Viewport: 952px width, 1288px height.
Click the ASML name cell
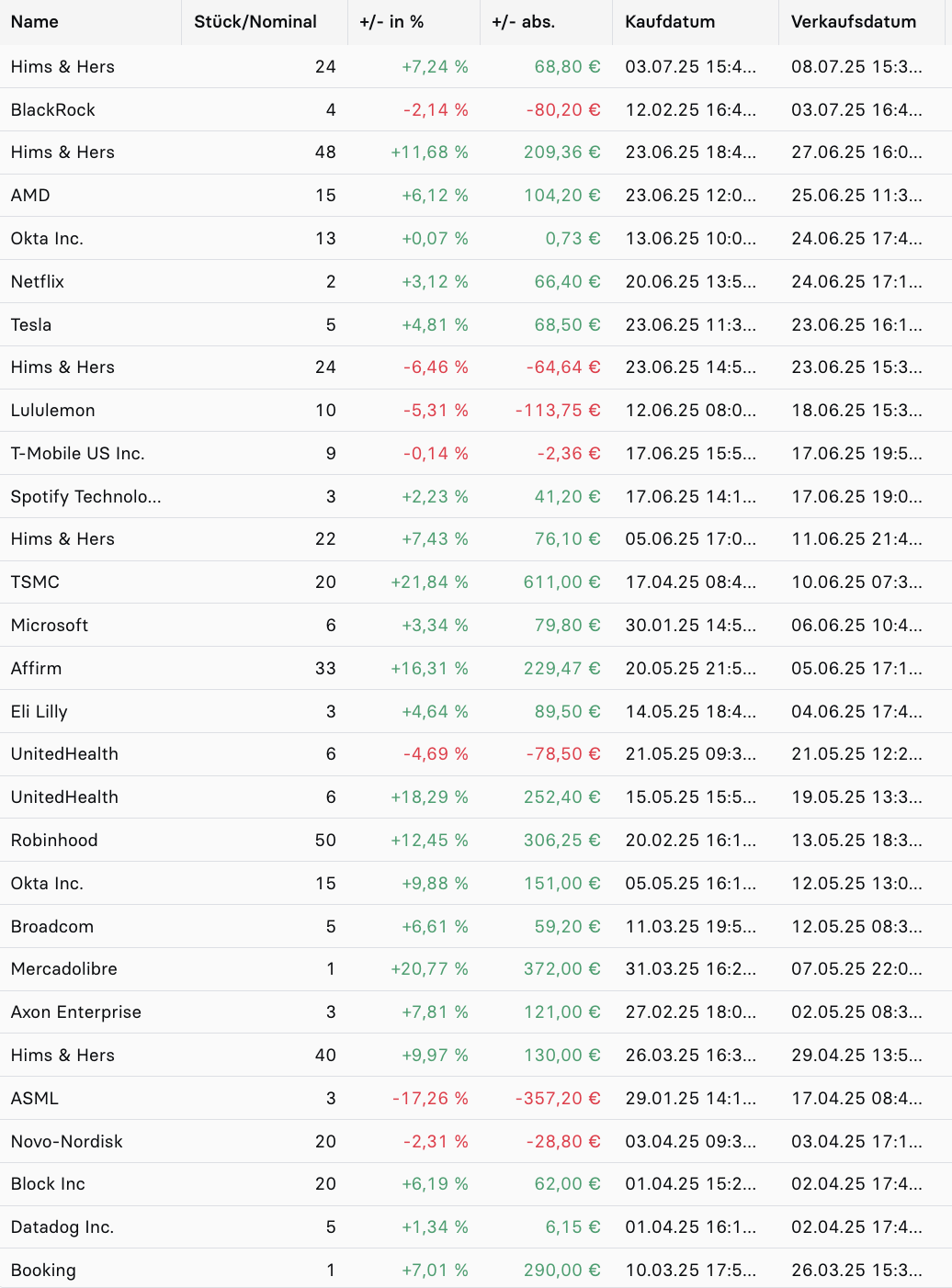tap(35, 1099)
